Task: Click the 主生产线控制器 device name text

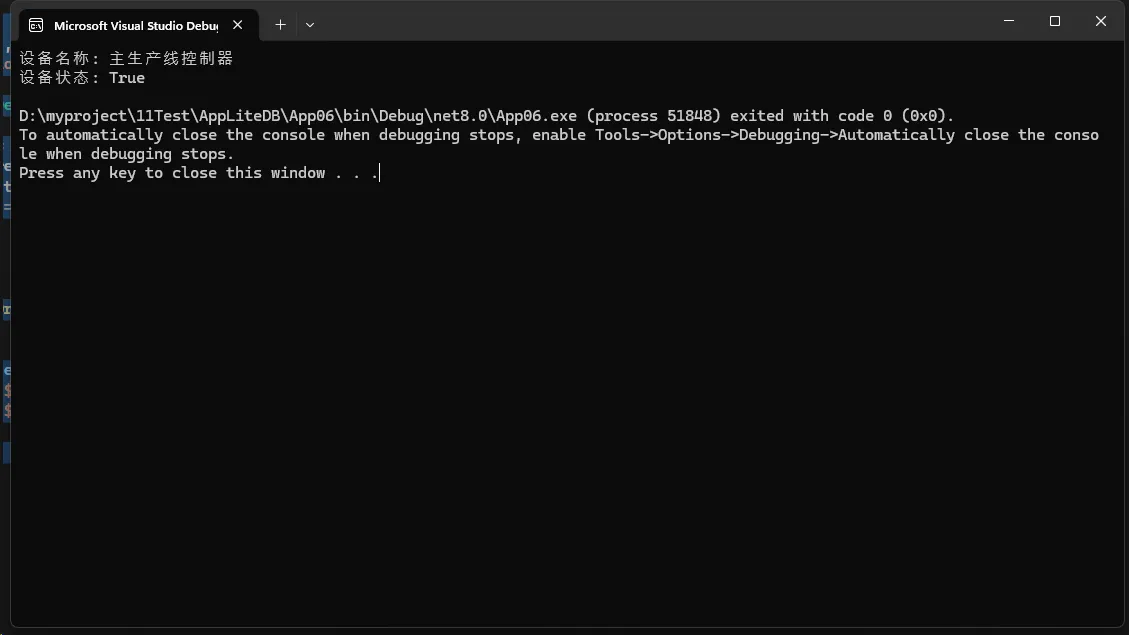Action: click(x=171, y=59)
